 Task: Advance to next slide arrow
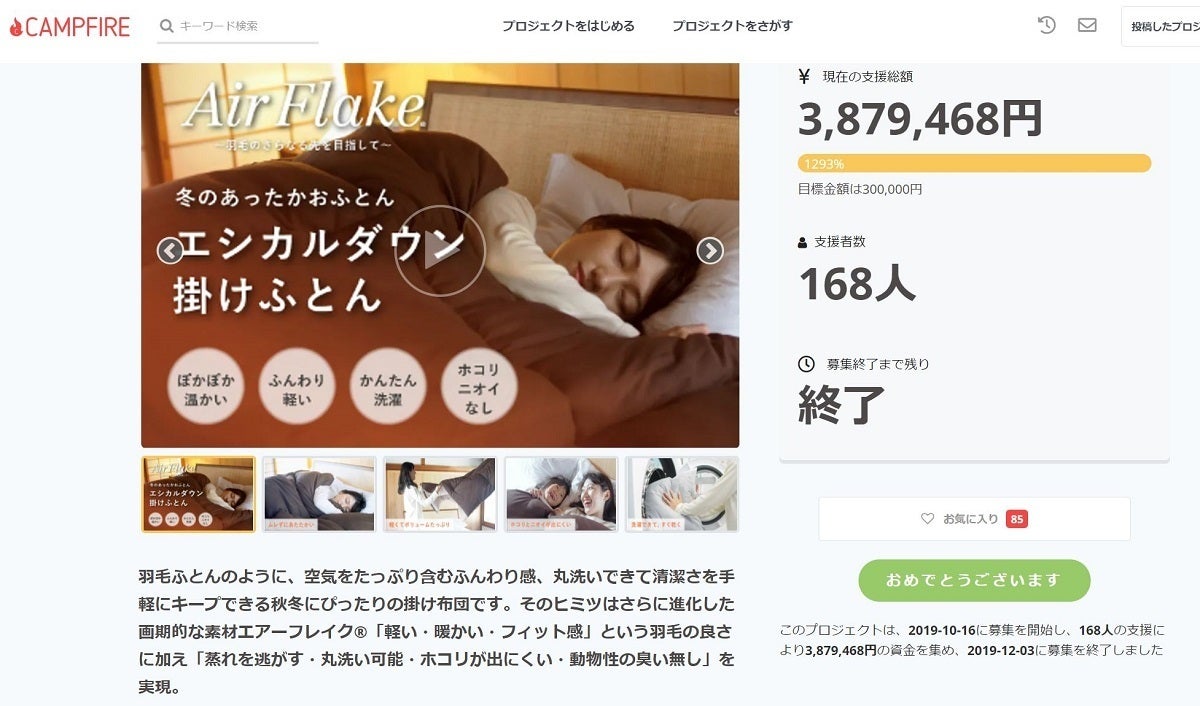pyautogui.click(x=710, y=251)
